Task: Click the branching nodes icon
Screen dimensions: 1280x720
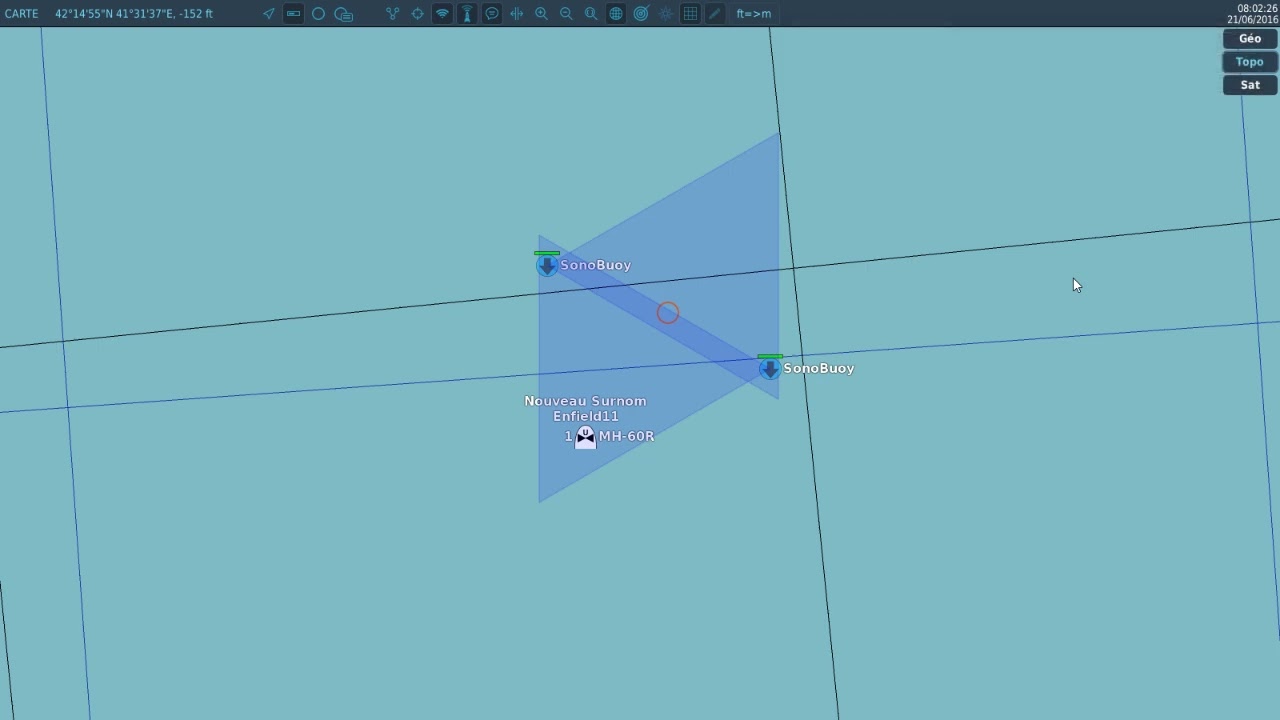Action: pyautogui.click(x=392, y=14)
